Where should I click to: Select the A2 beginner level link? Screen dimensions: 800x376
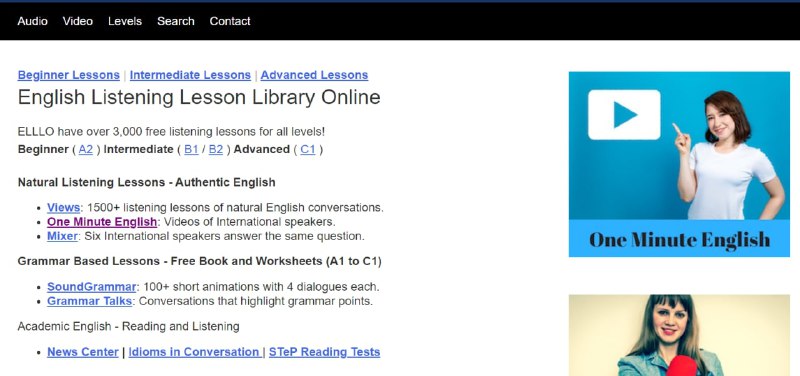pos(86,149)
